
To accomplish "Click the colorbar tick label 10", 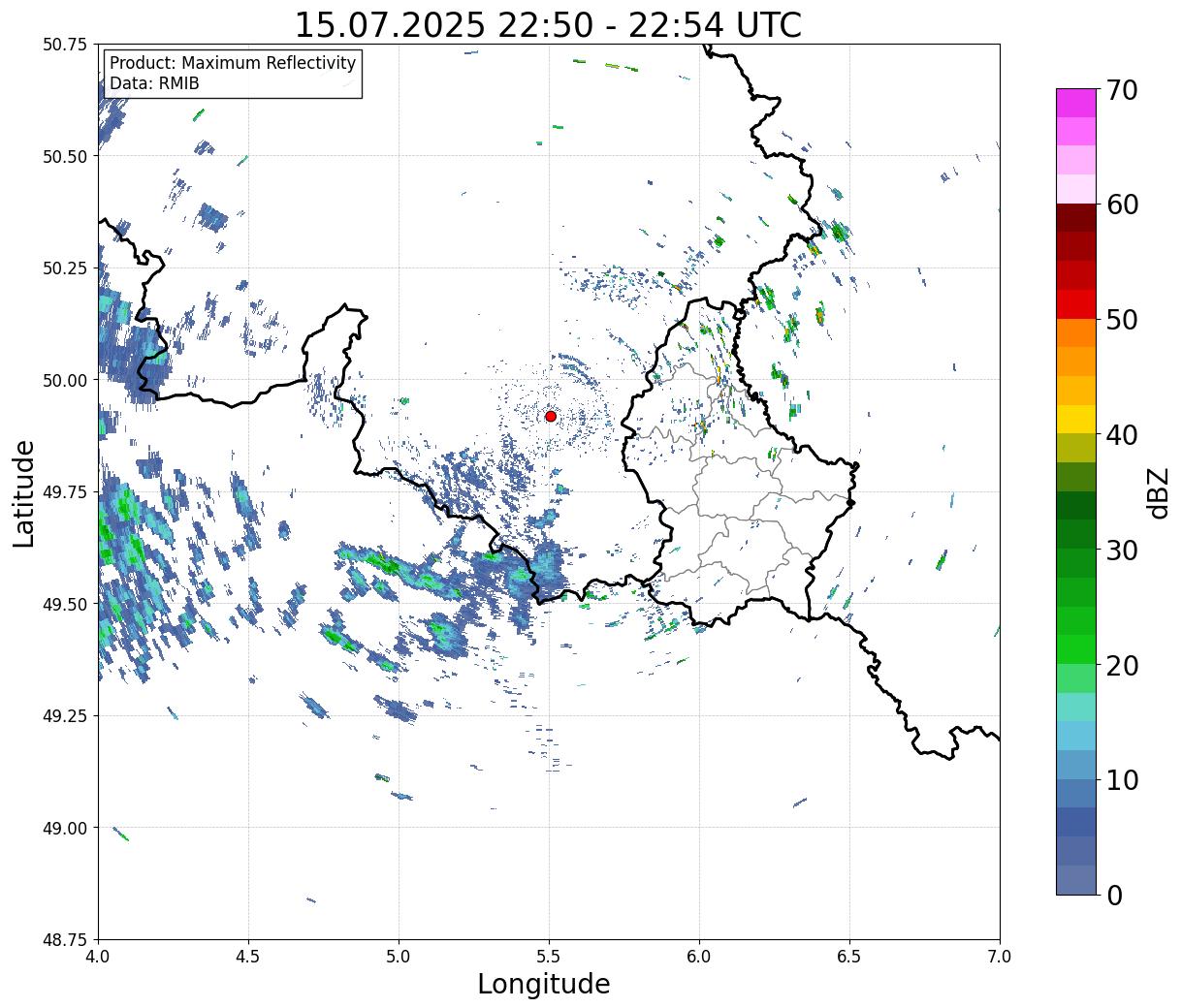I will [1122, 779].
